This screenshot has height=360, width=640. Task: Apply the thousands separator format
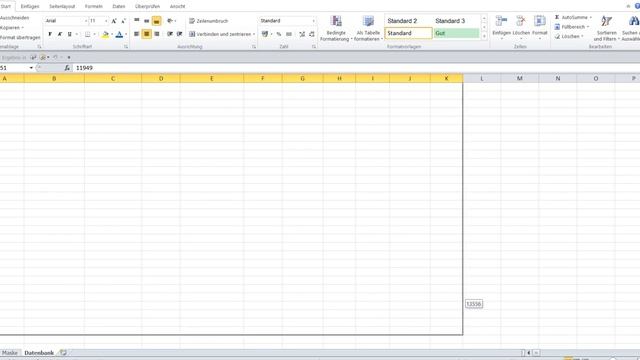click(289, 34)
